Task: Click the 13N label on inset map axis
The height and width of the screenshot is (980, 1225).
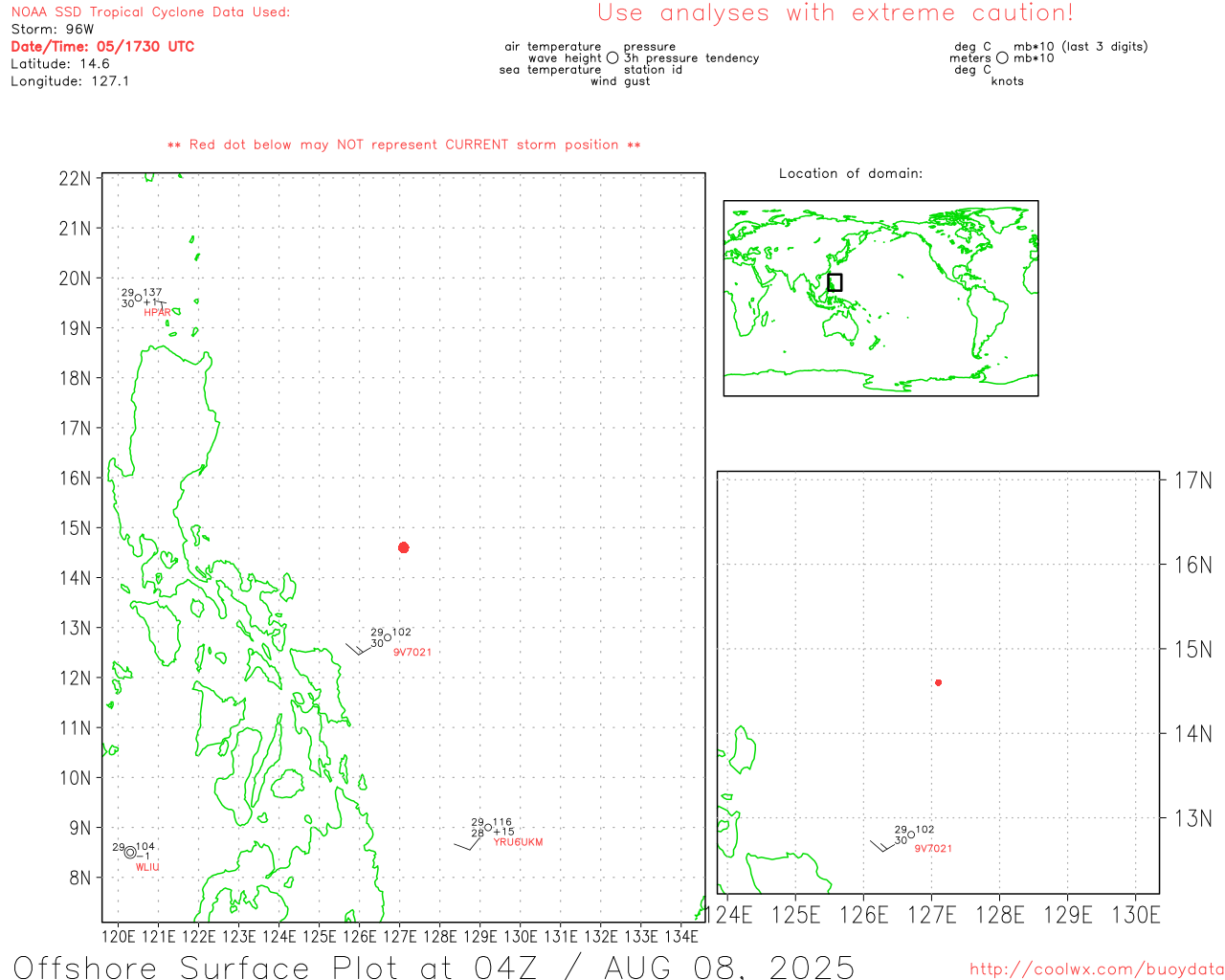Action: tap(1192, 818)
